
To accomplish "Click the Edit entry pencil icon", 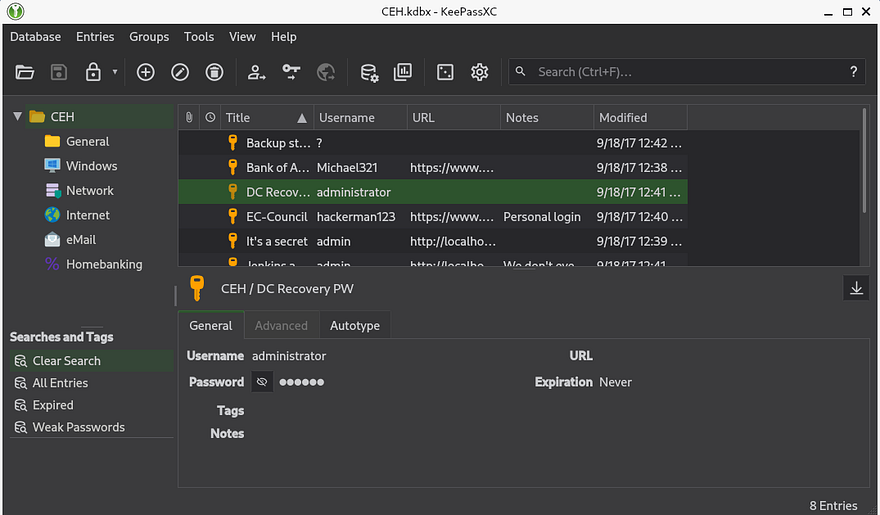I will coord(180,72).
